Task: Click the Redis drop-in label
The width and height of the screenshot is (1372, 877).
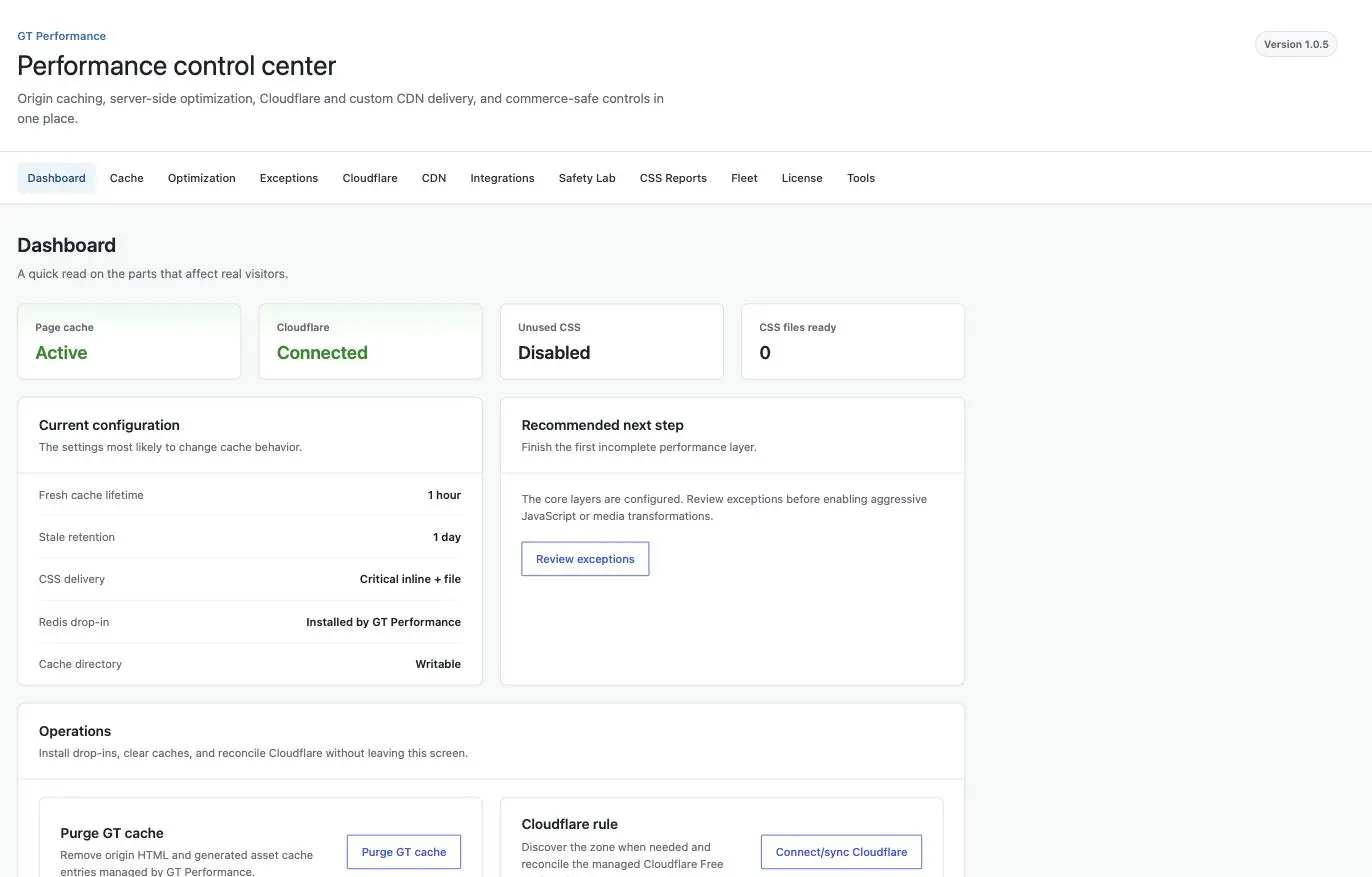Action: point(74,622)
